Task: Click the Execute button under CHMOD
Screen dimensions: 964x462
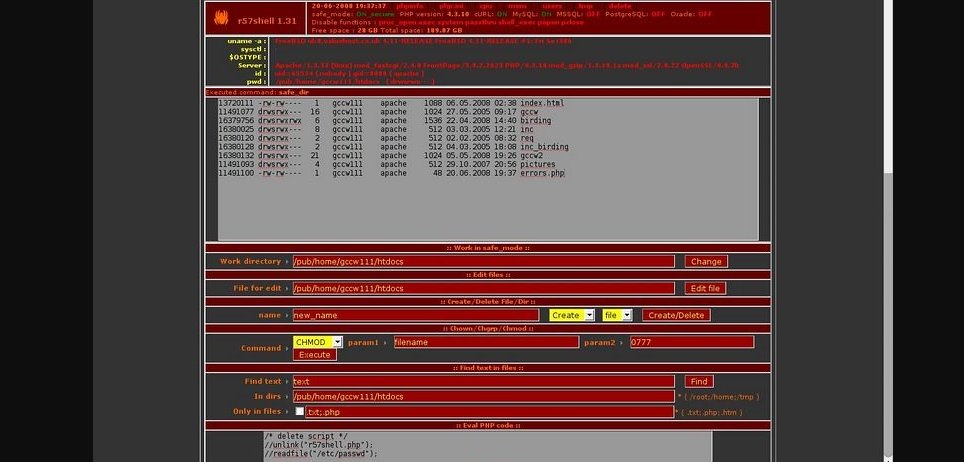Action: pyautogui.click(x=315, y=355)
